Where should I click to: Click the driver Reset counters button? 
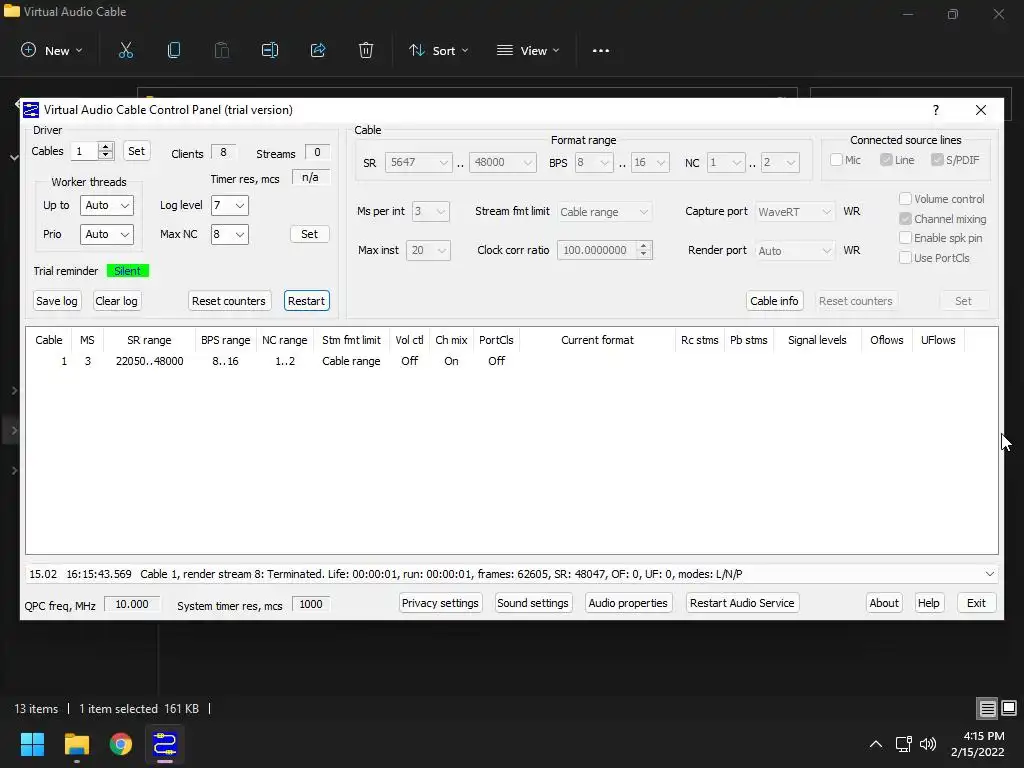coord(229,301)
